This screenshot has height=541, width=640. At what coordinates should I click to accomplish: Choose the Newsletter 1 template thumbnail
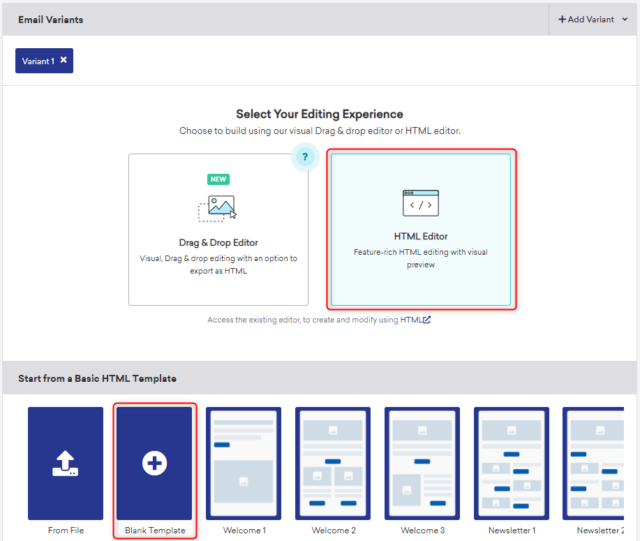[511, 463]
